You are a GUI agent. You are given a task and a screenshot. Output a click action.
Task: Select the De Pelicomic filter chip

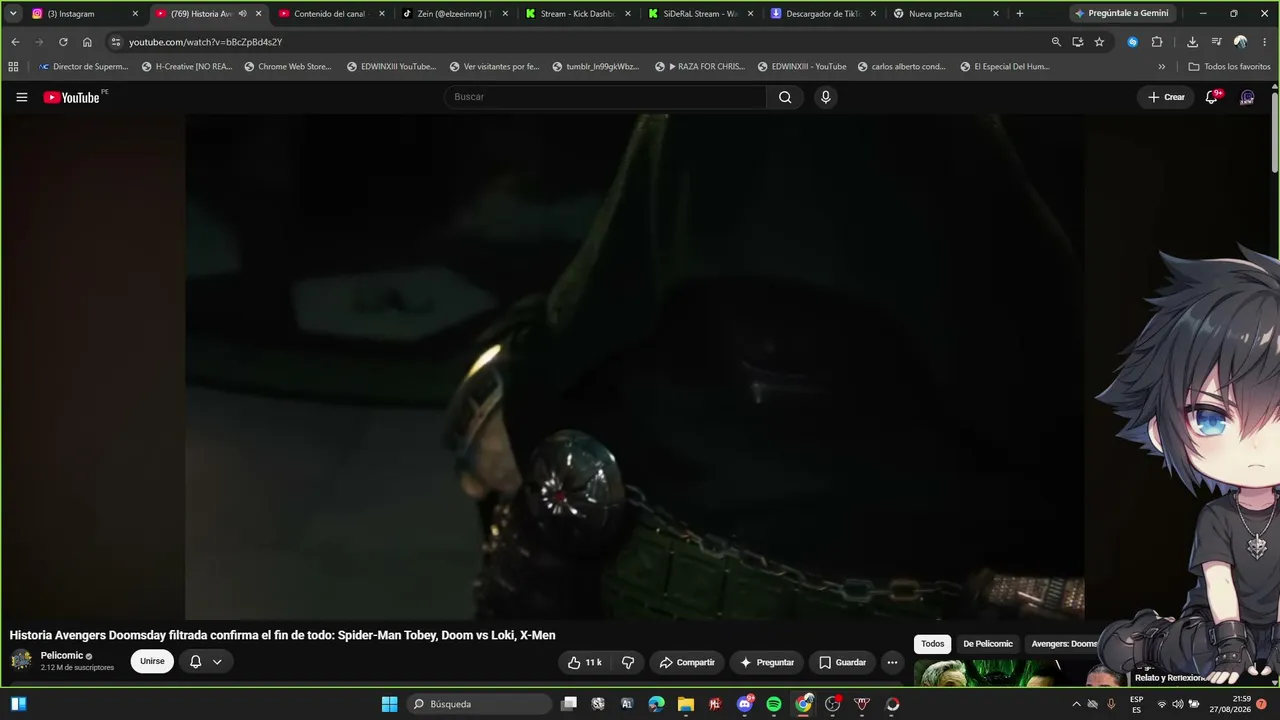tap(988, 644)
